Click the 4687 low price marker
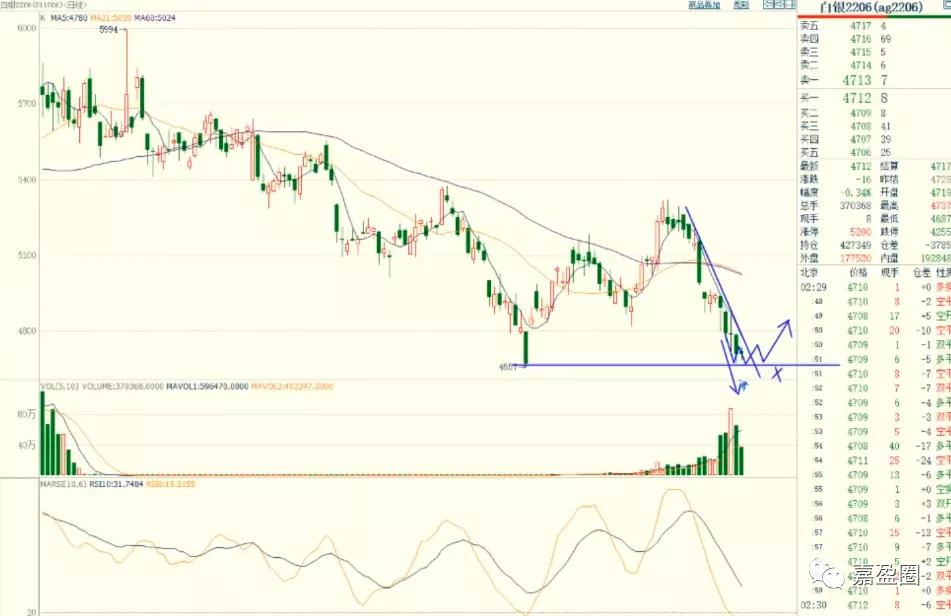 click(508, 367)
